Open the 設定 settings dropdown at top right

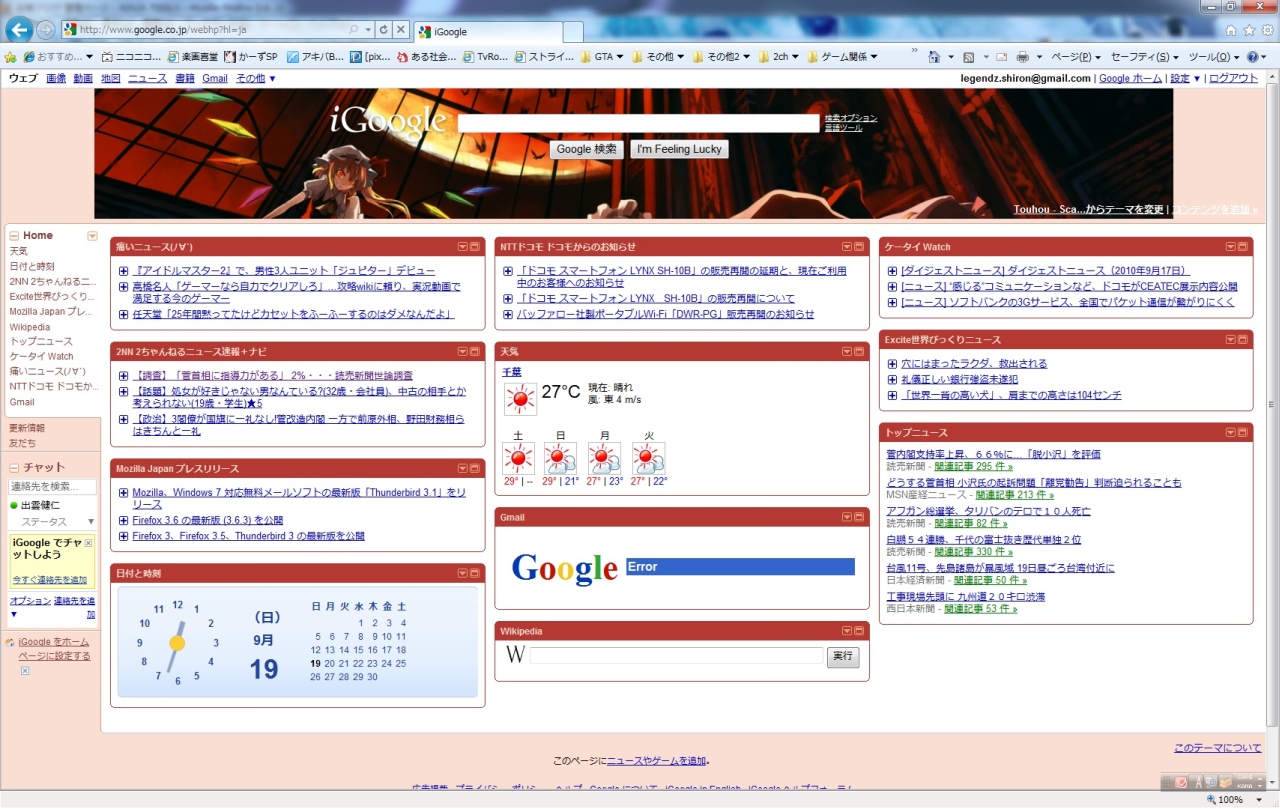coord(1185,78)
